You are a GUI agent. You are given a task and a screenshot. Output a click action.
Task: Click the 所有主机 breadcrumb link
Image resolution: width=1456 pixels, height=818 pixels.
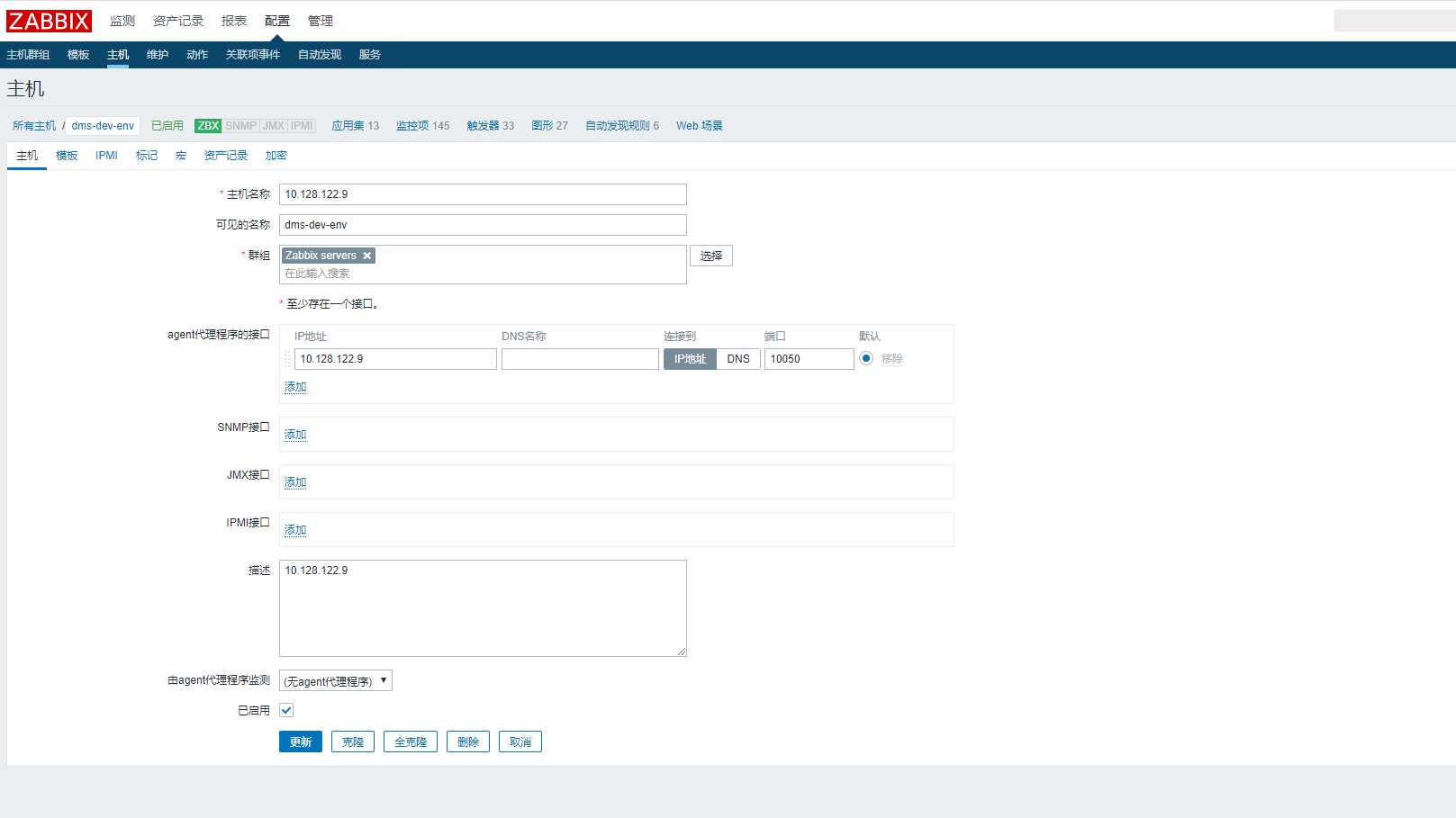pyautogui.click(x=34, y=126)
